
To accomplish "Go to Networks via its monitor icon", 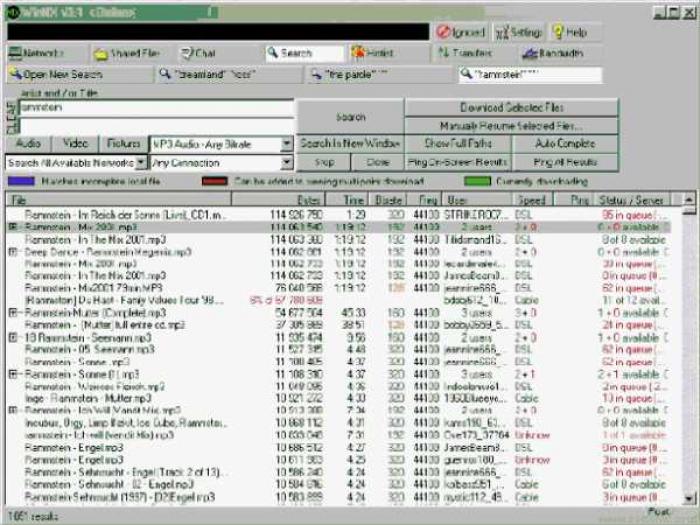I will coord(15,53).
